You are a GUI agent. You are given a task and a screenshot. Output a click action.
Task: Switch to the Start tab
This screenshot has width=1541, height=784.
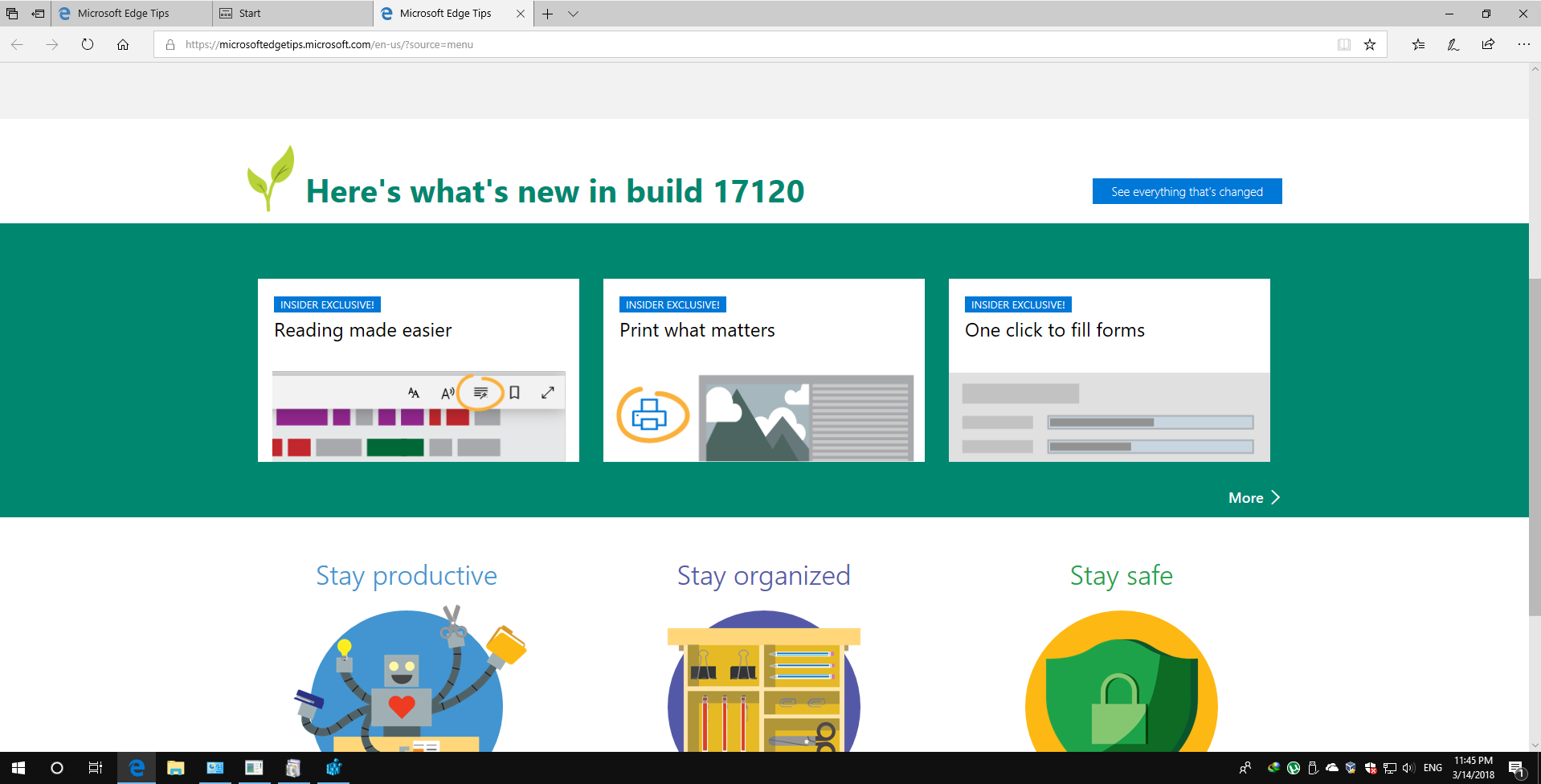coord(293,14)
